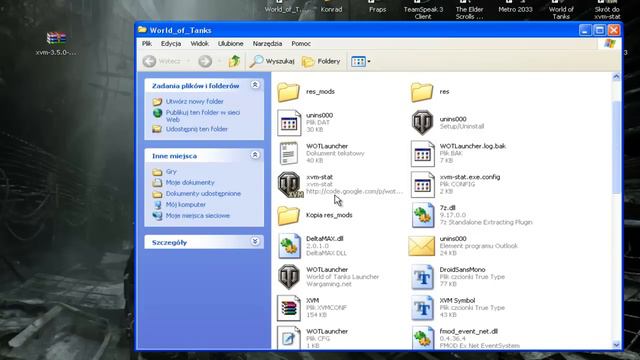Screen dimensions: 640x360
Task: Select the WOTLauncher.log.bak file icon
Action: pos(422,153)
